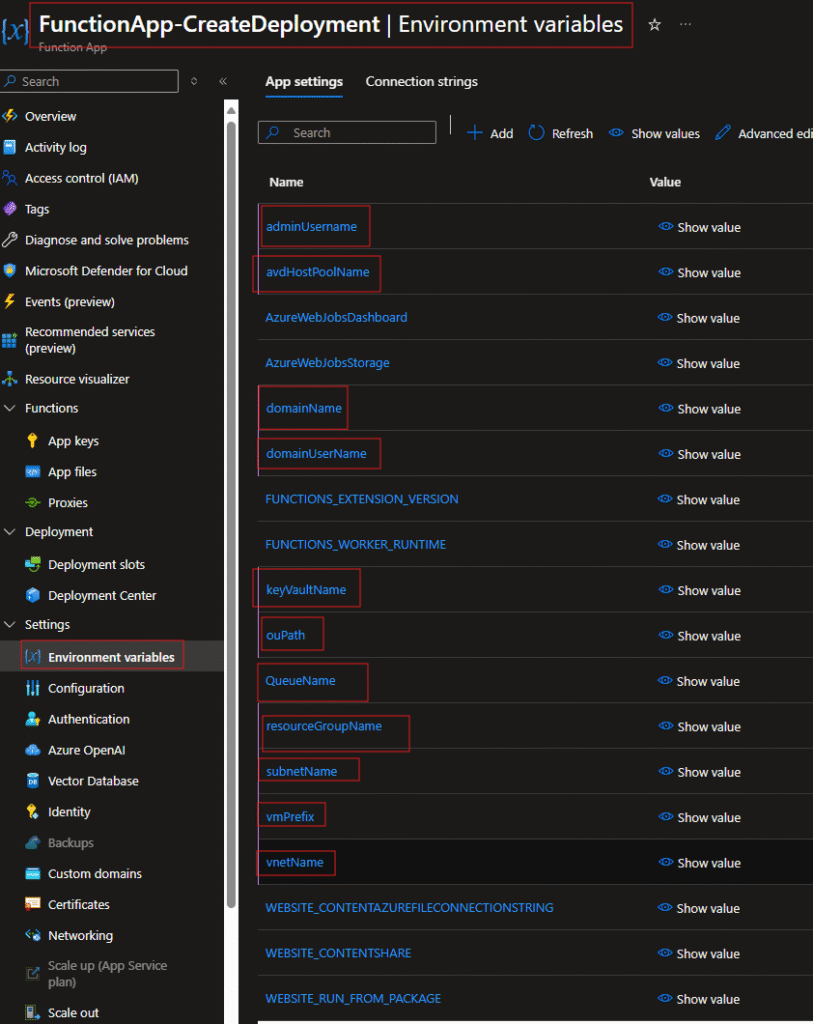This screenshot has height=1024, width=813.
Task: Open the WEBSITE_RUN_FROM_PACKAGE setting
Action: tap(353, 999)
